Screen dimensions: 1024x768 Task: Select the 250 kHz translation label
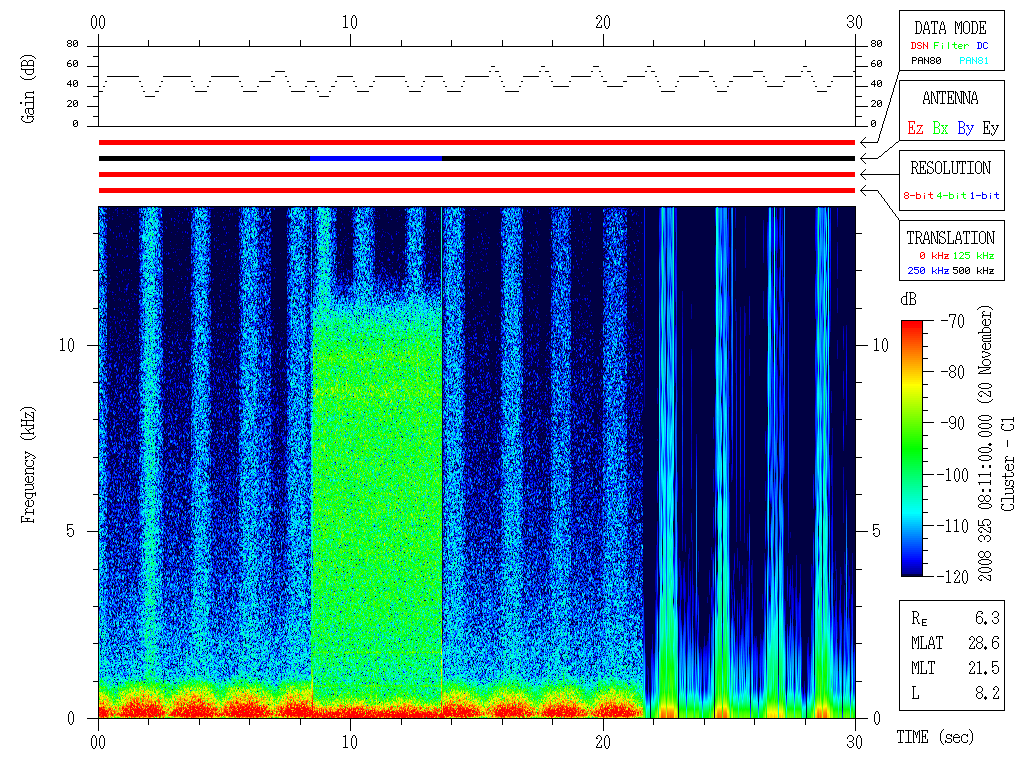(x=925, y=270)
